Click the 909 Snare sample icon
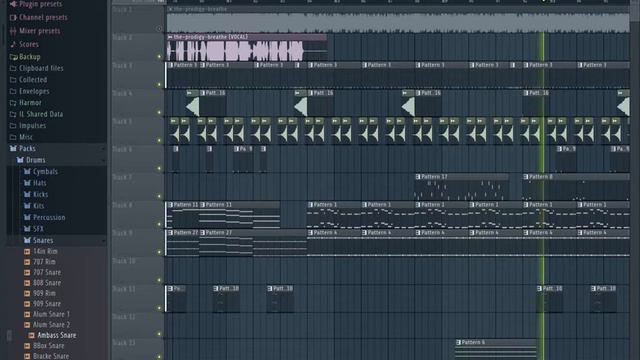The height and width of the screenshot is (360, 640). 27,304
